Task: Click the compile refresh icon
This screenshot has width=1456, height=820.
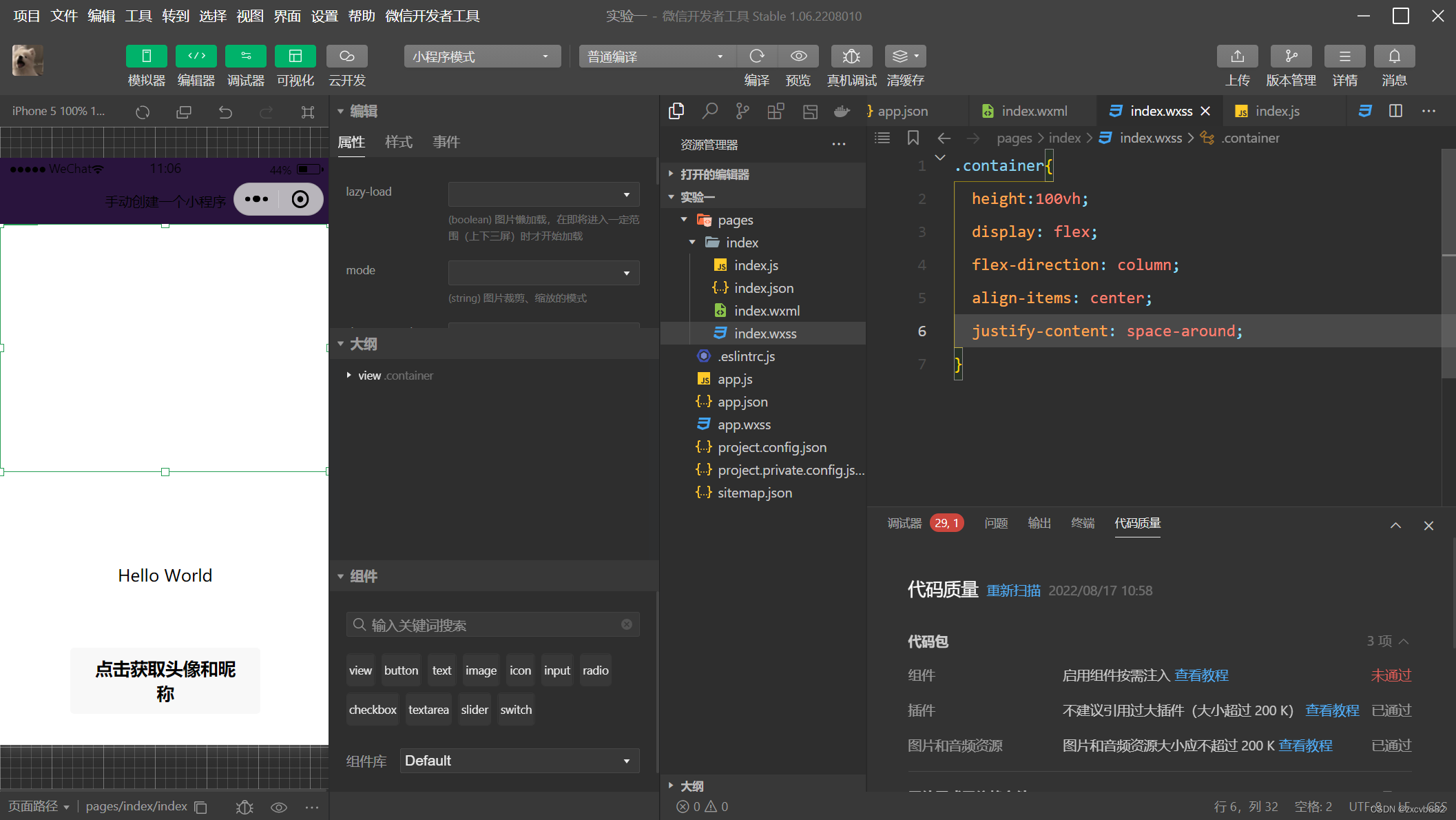Action: coord(756,57)
